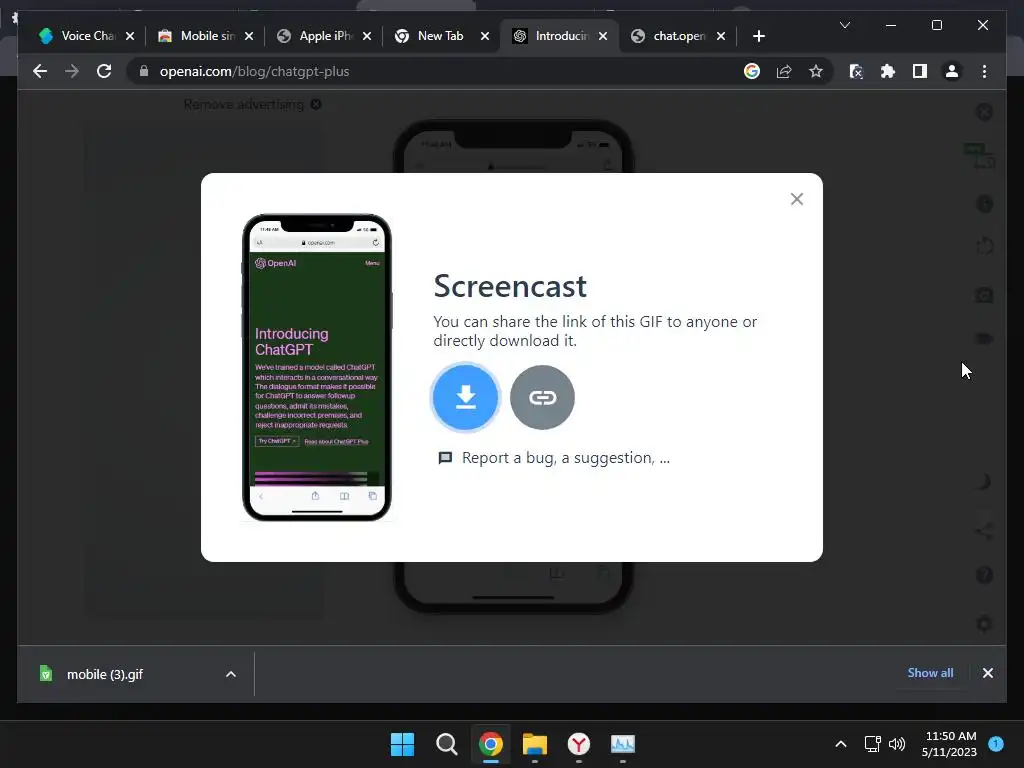Click the Google icon in the address bar
Viewport: 1024px width, 768px height.
point(752,71)
